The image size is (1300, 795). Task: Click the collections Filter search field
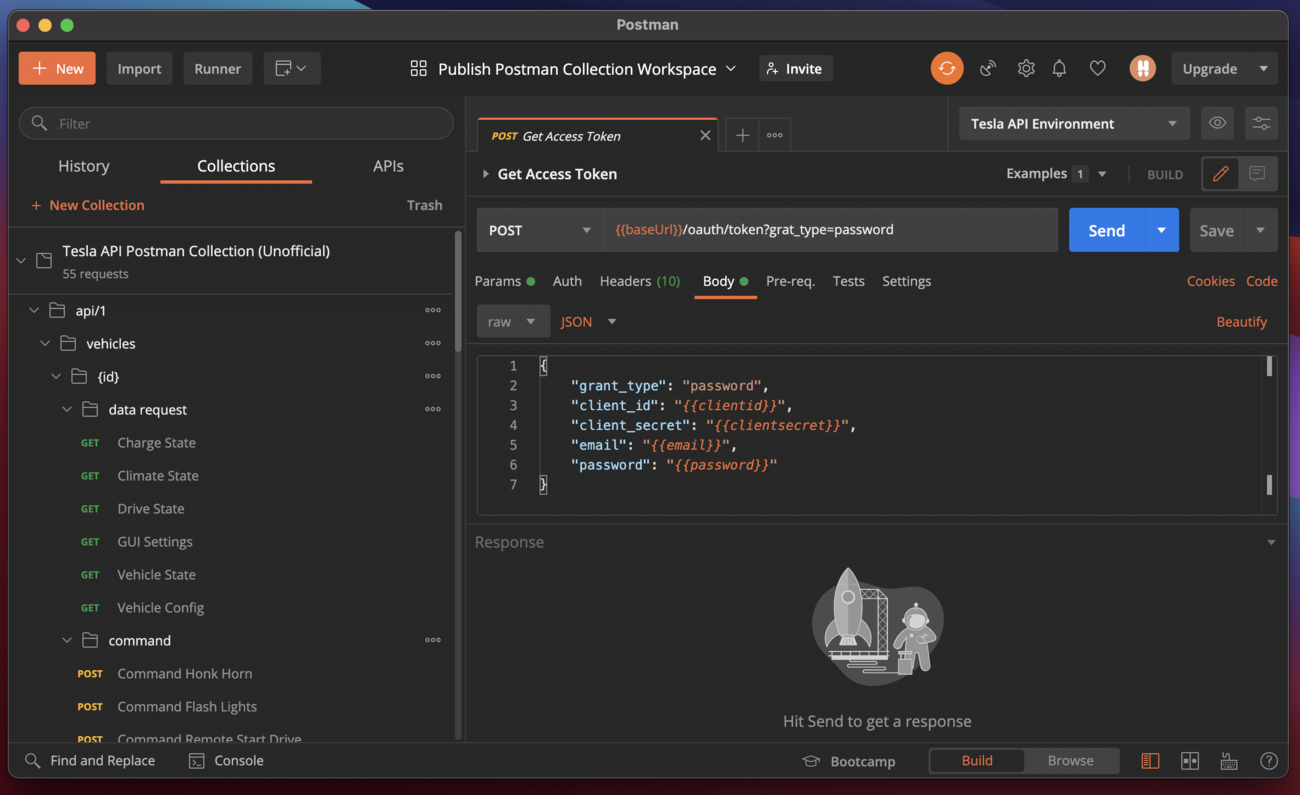pos(236,124)
